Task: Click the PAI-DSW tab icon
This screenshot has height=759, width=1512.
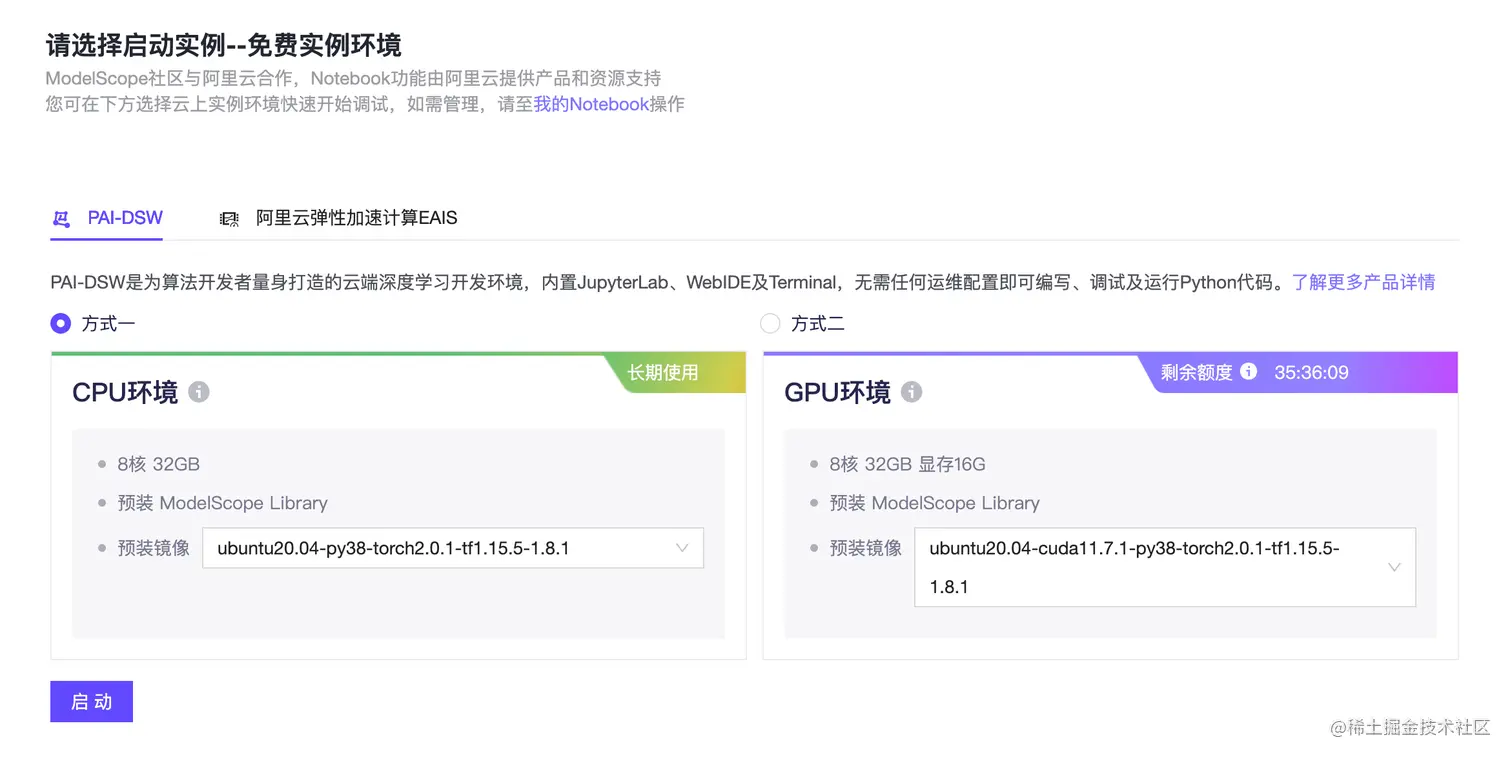Action: [x=60, y=217]
